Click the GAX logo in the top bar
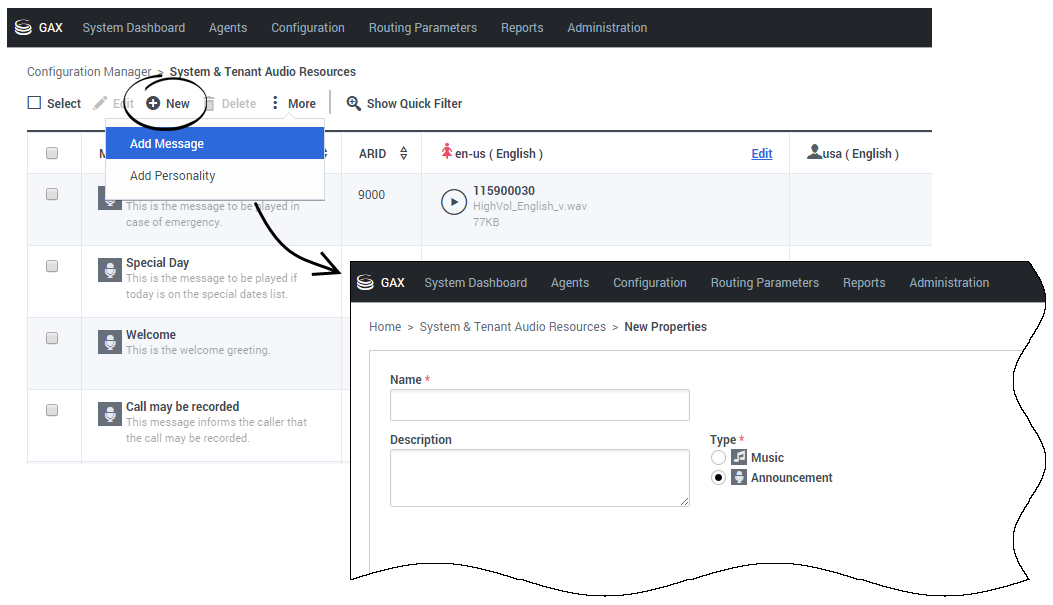Screen dimensions: 1053x605 click(38, 28)
